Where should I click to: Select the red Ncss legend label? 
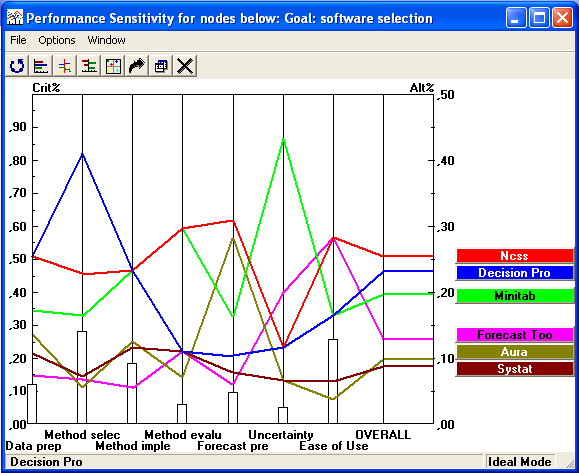tap(514, 256)
